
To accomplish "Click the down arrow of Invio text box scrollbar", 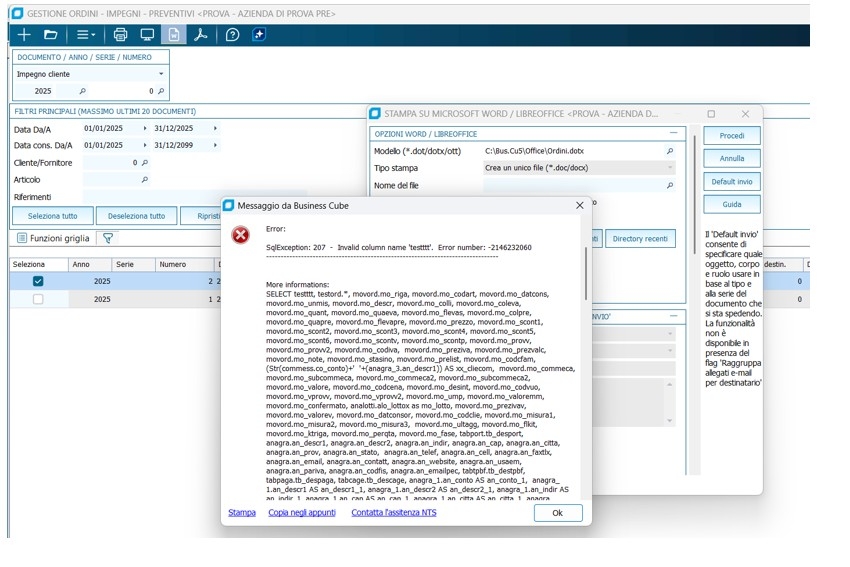I will tap(670, 421).
